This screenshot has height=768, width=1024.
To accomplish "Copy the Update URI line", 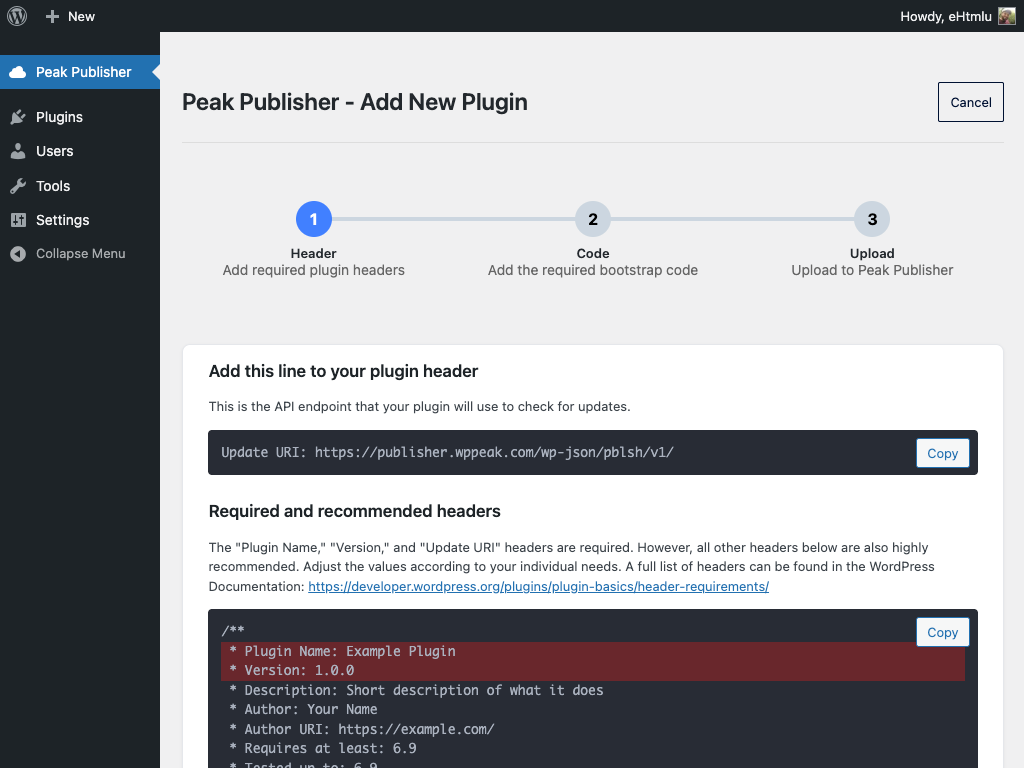I will [942, 453].
